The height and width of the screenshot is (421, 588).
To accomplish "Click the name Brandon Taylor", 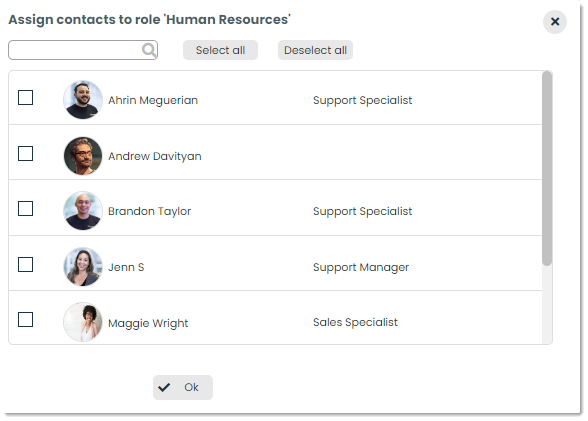I will pyautogui.click(x=149, y=211).
